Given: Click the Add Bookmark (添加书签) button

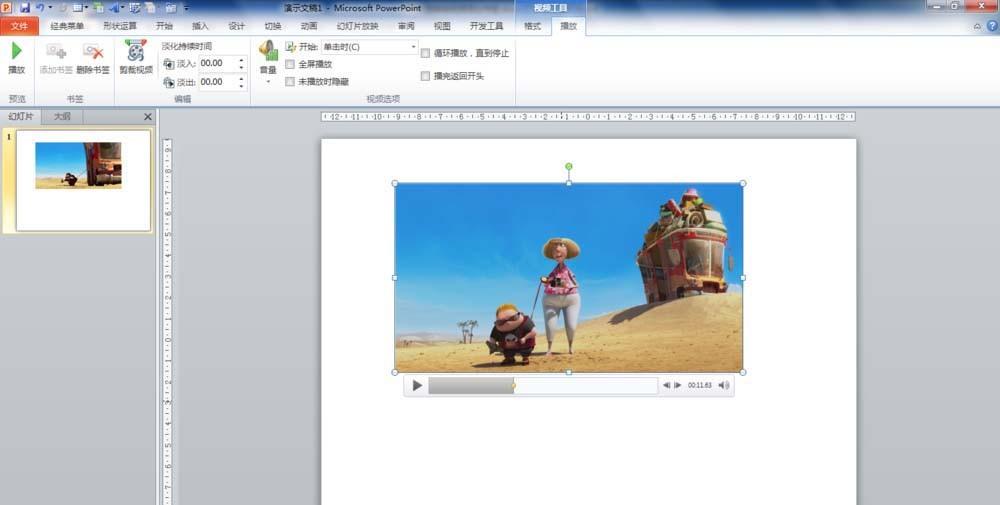Looking at the screenshot, I should tap(56, 59).
